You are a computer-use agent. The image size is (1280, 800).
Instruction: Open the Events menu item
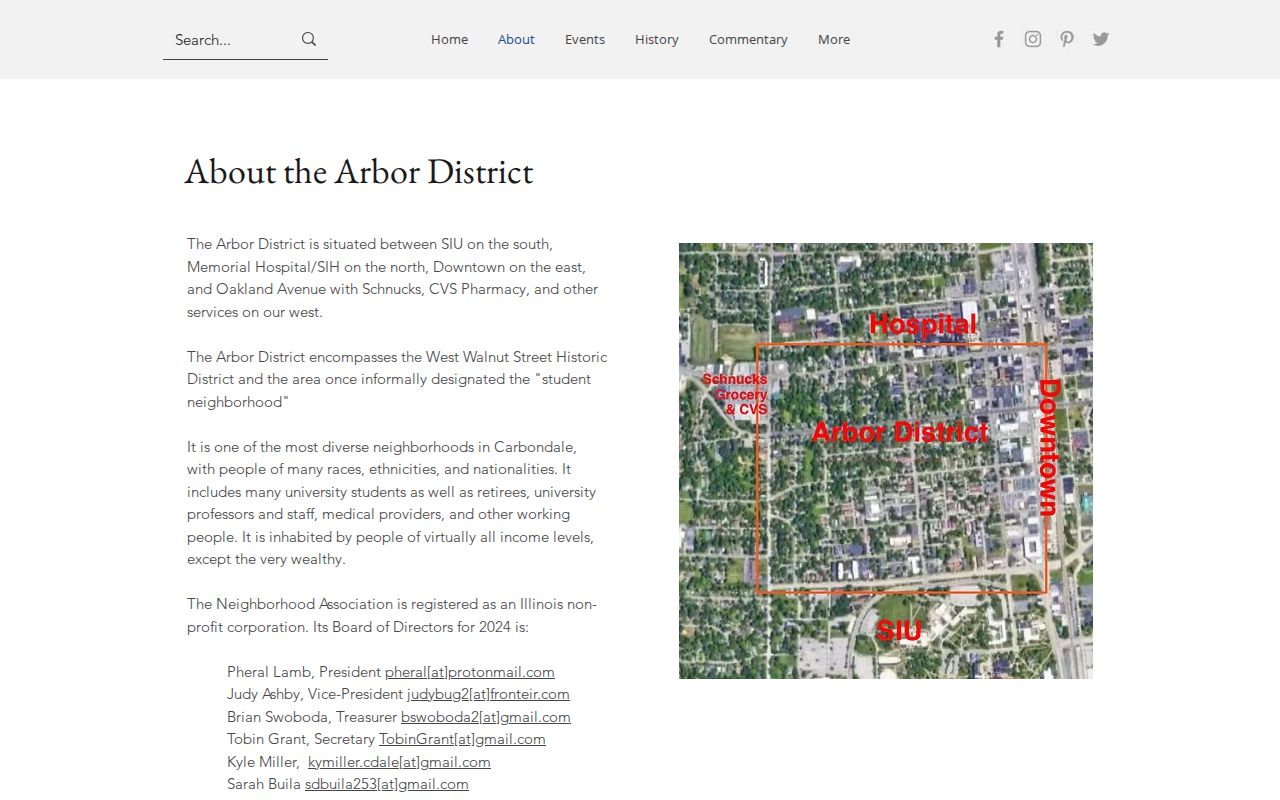tap(585, 39)
